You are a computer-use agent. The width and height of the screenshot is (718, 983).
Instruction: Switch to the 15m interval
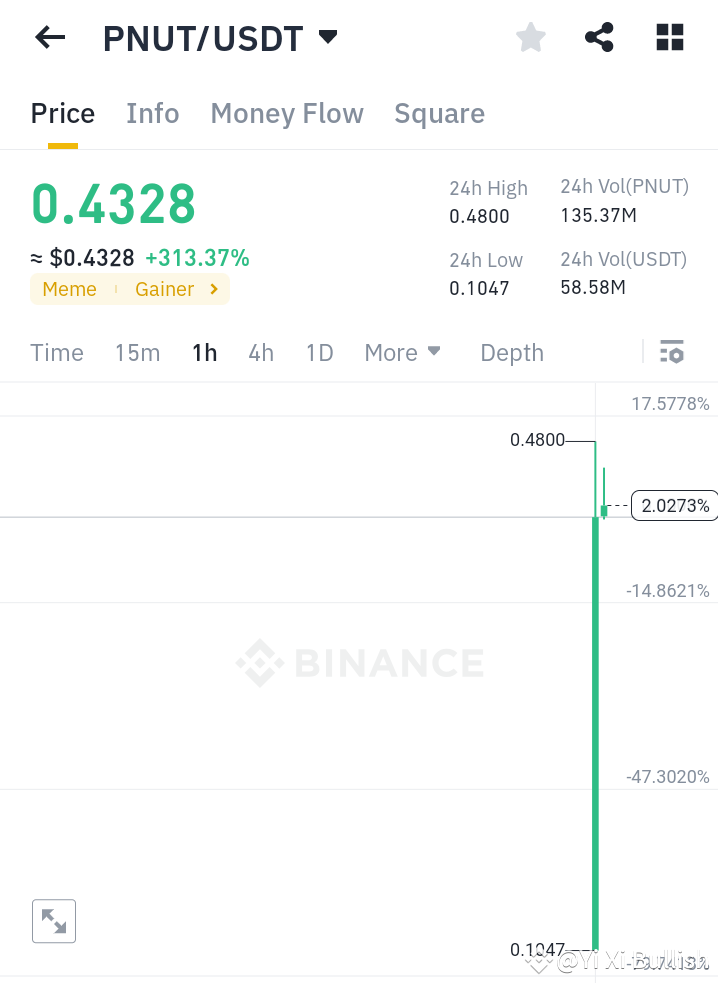[137, 352]
